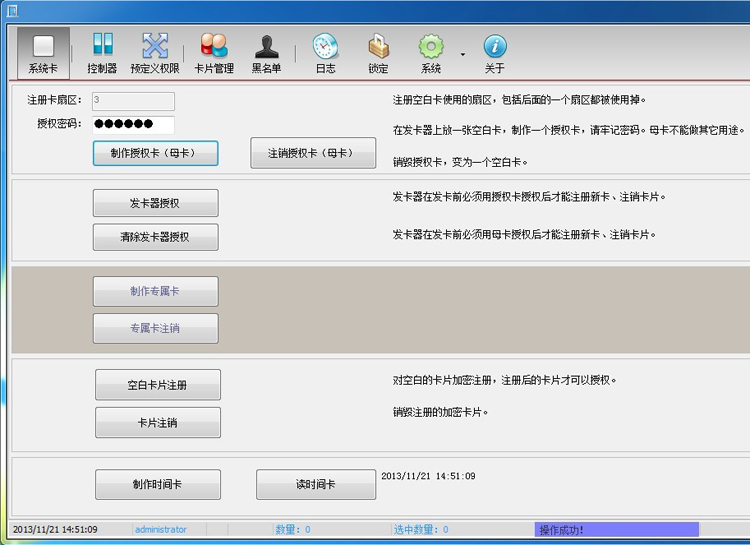Open the 系统卡 toolbar section
750x545 pixels.
(x=43, y=53)
